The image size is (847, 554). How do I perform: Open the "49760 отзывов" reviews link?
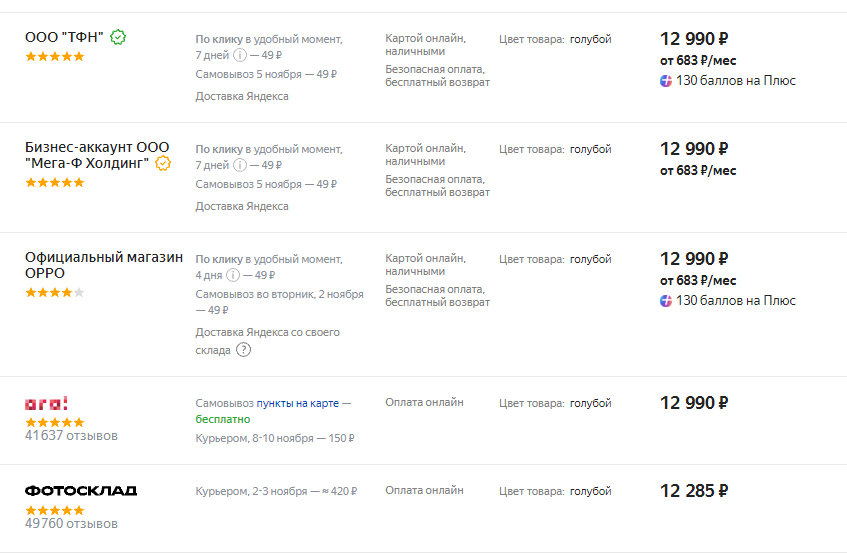(71, 524)
